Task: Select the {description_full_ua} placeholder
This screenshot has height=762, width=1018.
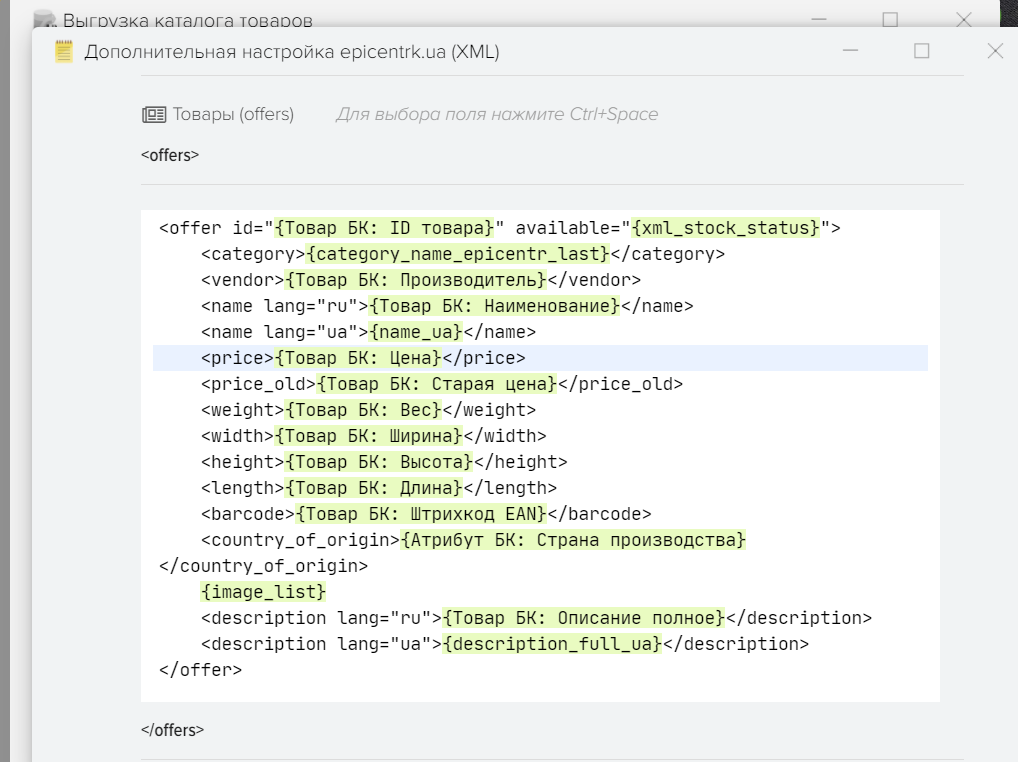Action: pyautogui.click(x=552, y=644)
